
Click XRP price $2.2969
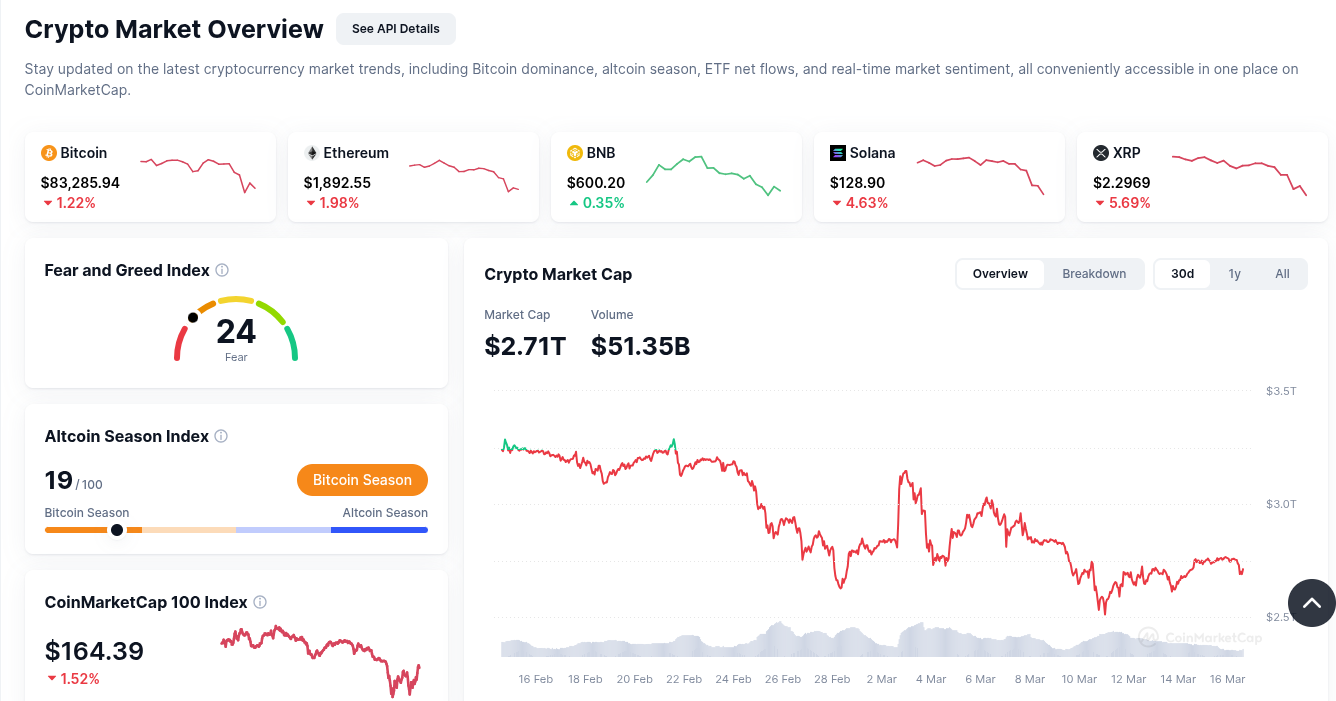(1121, 183)
